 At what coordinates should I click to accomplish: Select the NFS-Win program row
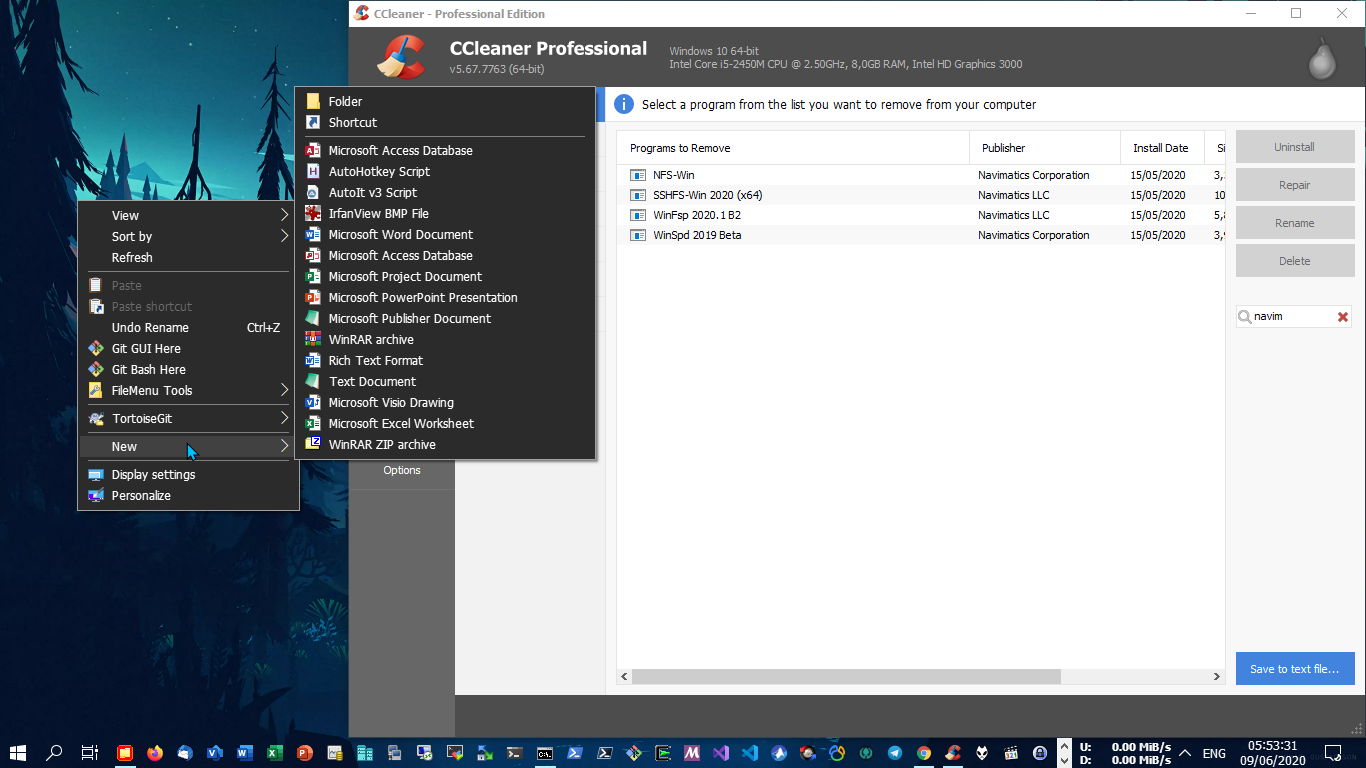[x=921, y=175]
